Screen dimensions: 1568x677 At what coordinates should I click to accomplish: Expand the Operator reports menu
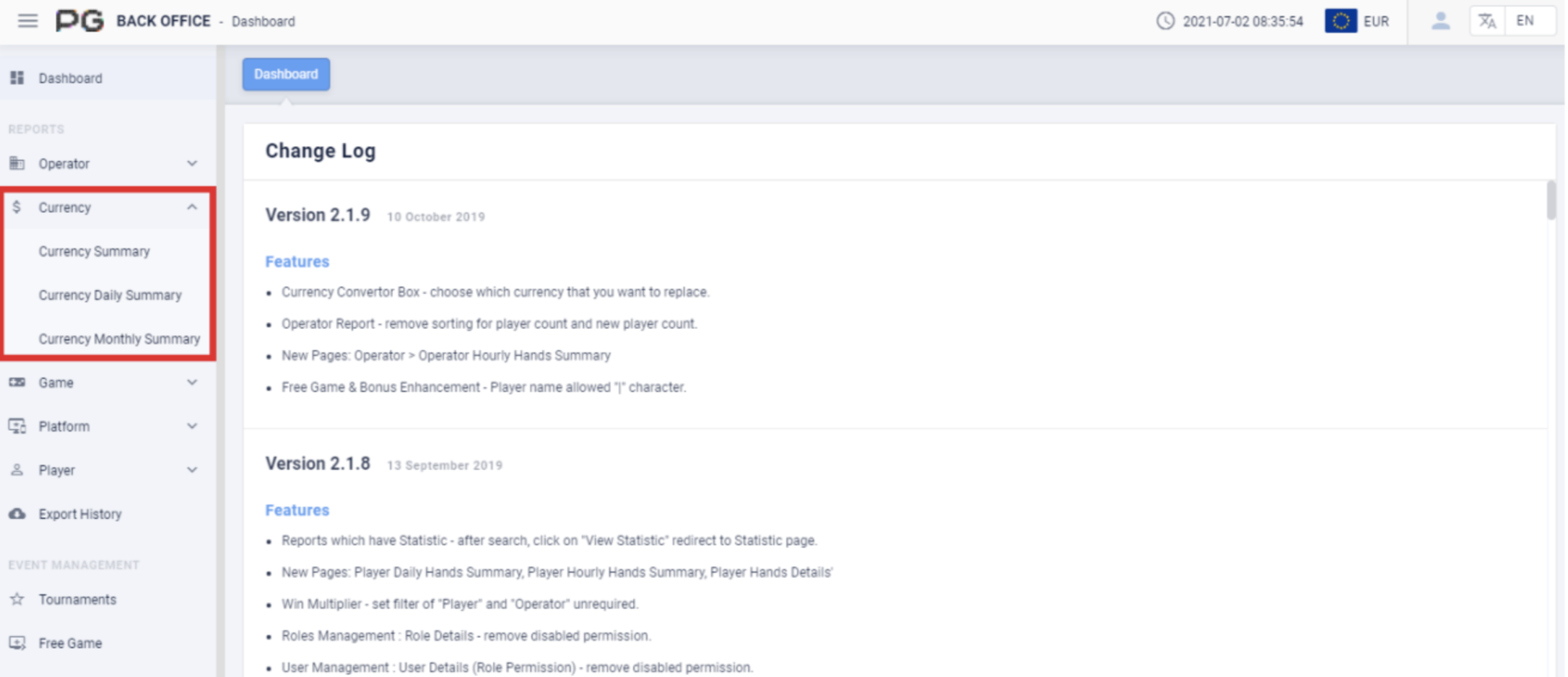coord(191,164)
